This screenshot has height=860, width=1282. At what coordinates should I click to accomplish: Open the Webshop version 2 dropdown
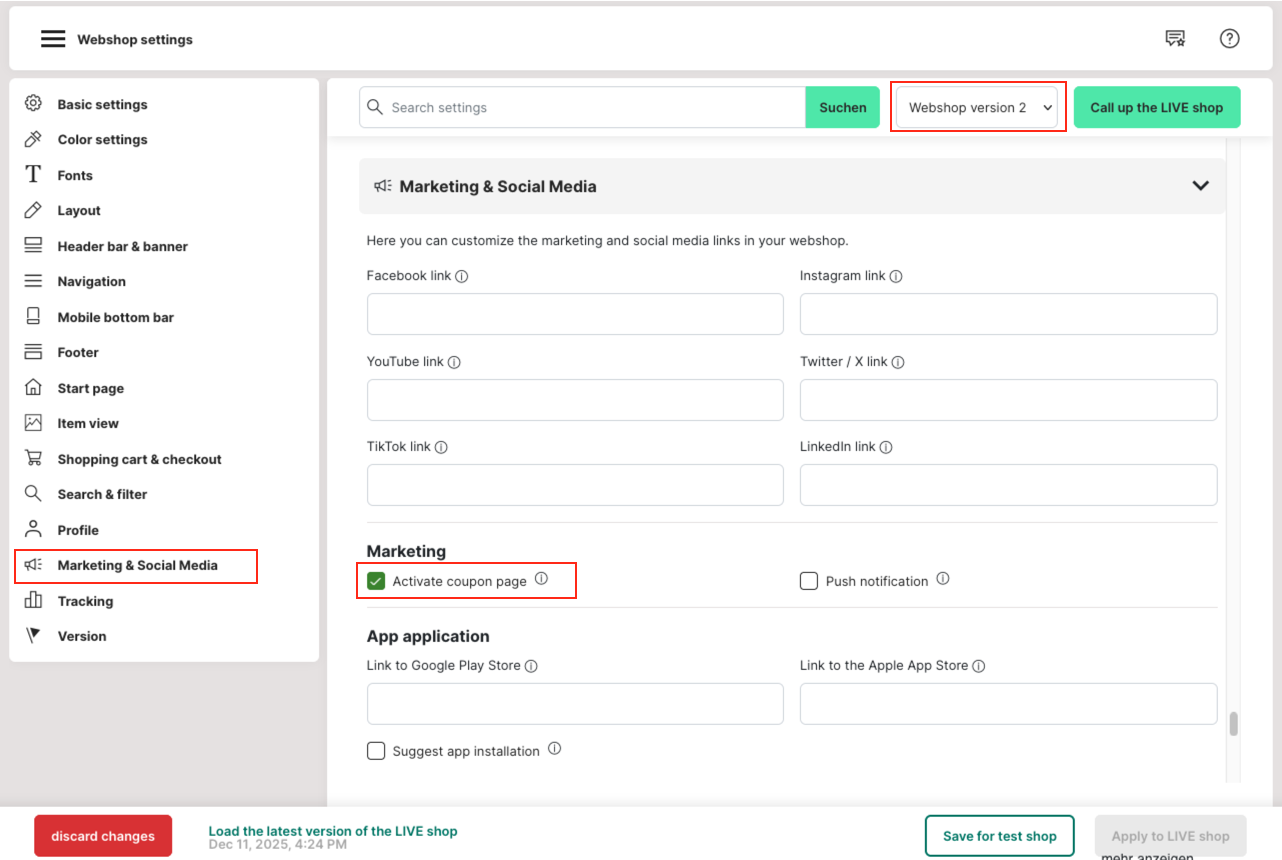point(977,107)
